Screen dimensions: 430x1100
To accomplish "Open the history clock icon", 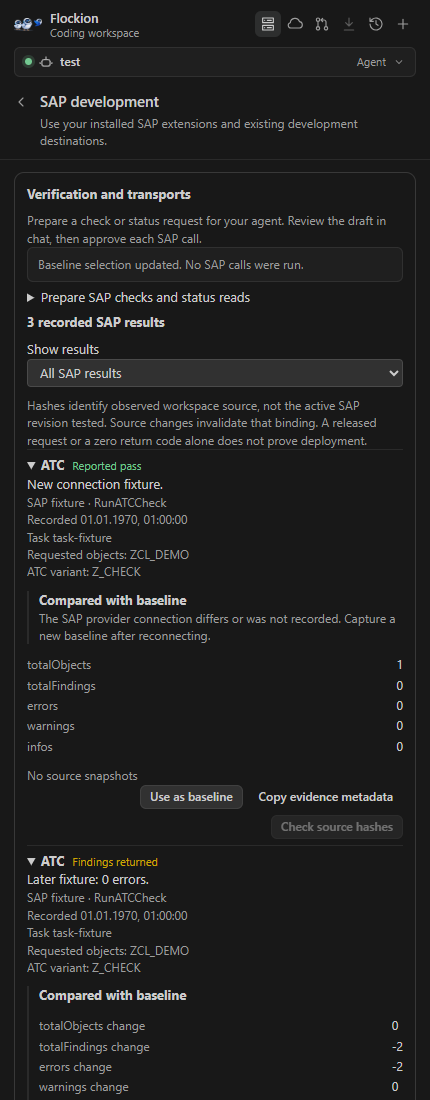I will coord(376,25).
